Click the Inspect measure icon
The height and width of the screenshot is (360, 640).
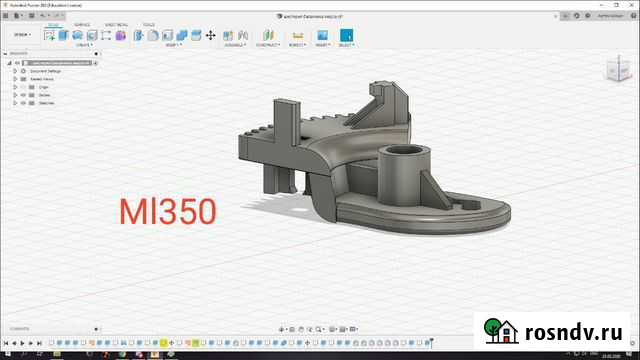[x=298, y=36]
